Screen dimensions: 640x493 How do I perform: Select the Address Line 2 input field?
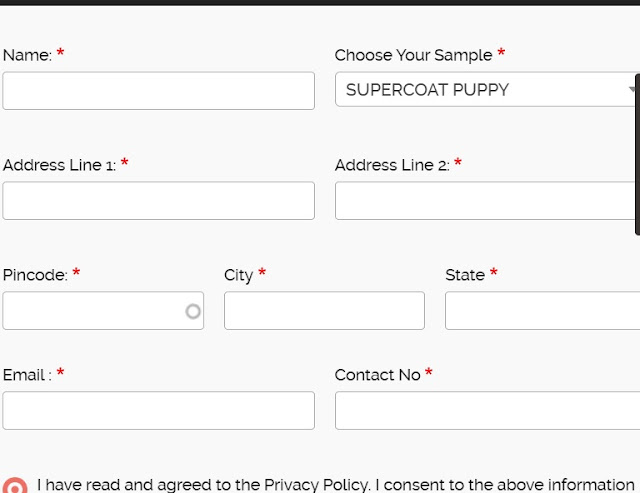tap(486, 201)
